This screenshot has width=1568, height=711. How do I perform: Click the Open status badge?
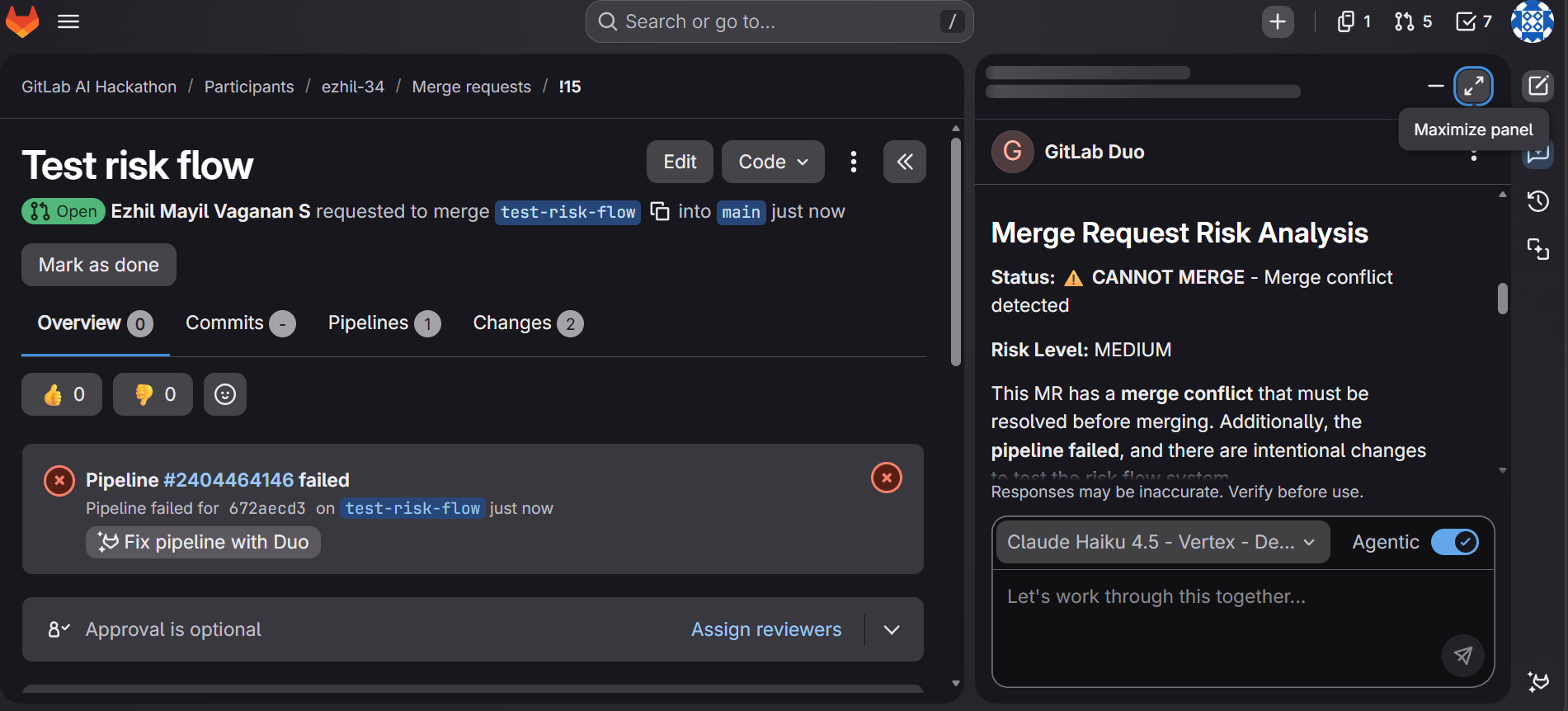point(64,211)
